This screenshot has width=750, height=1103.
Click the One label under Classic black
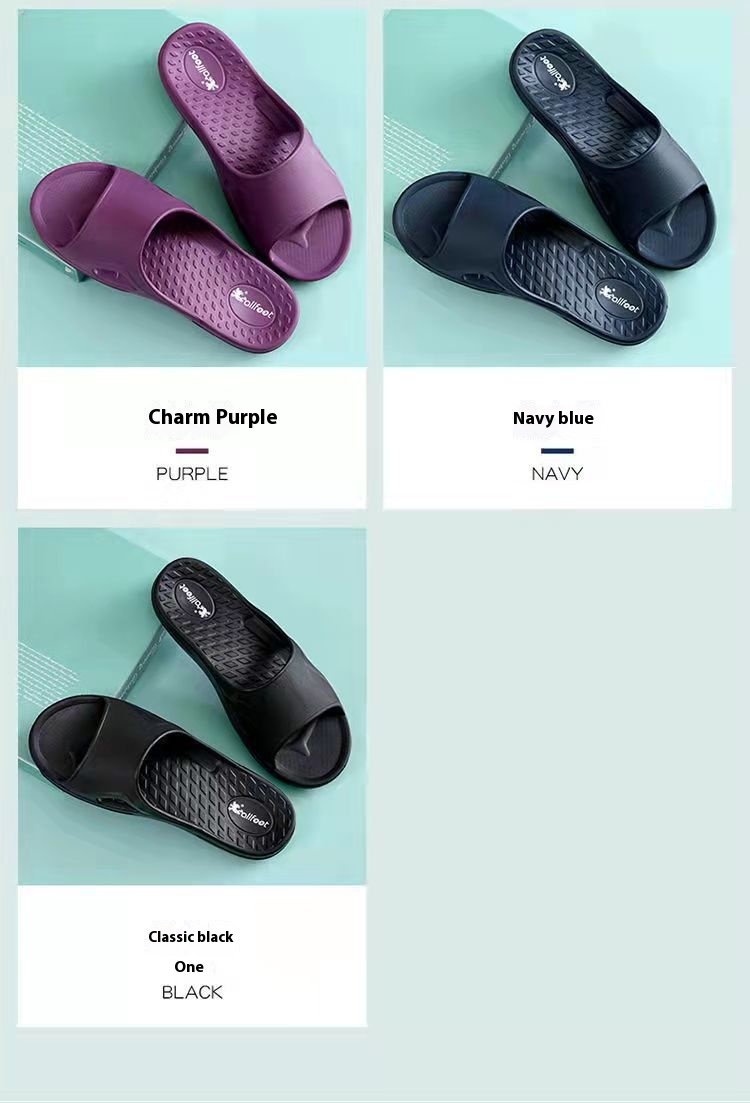click(189, 967)
